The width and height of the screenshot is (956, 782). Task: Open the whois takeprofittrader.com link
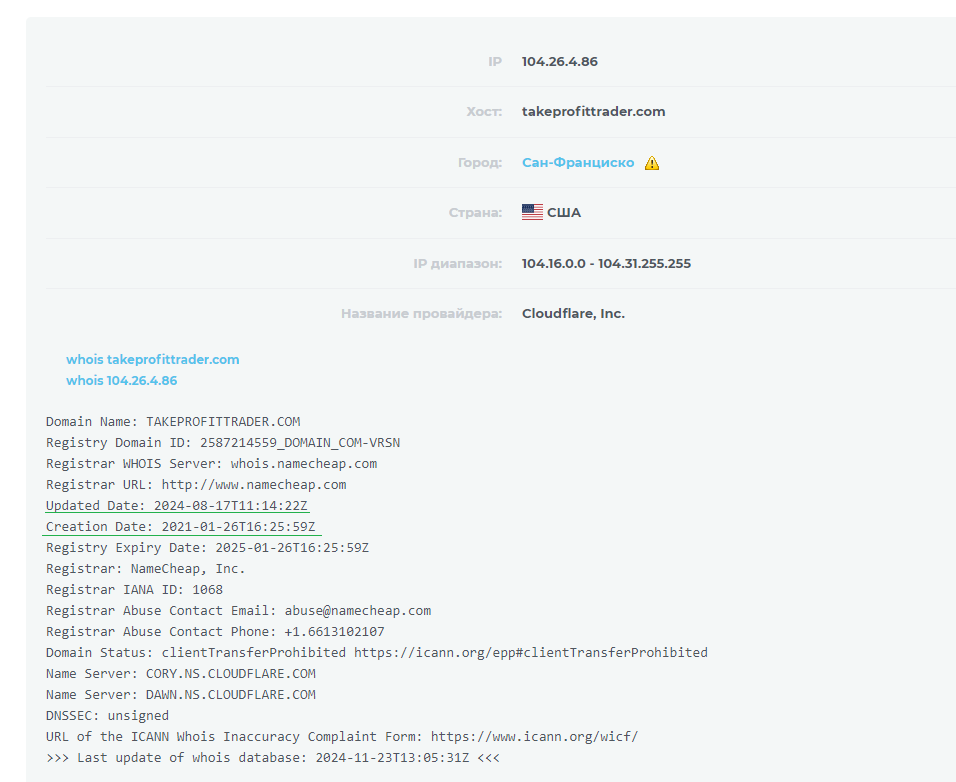point(153,359)
